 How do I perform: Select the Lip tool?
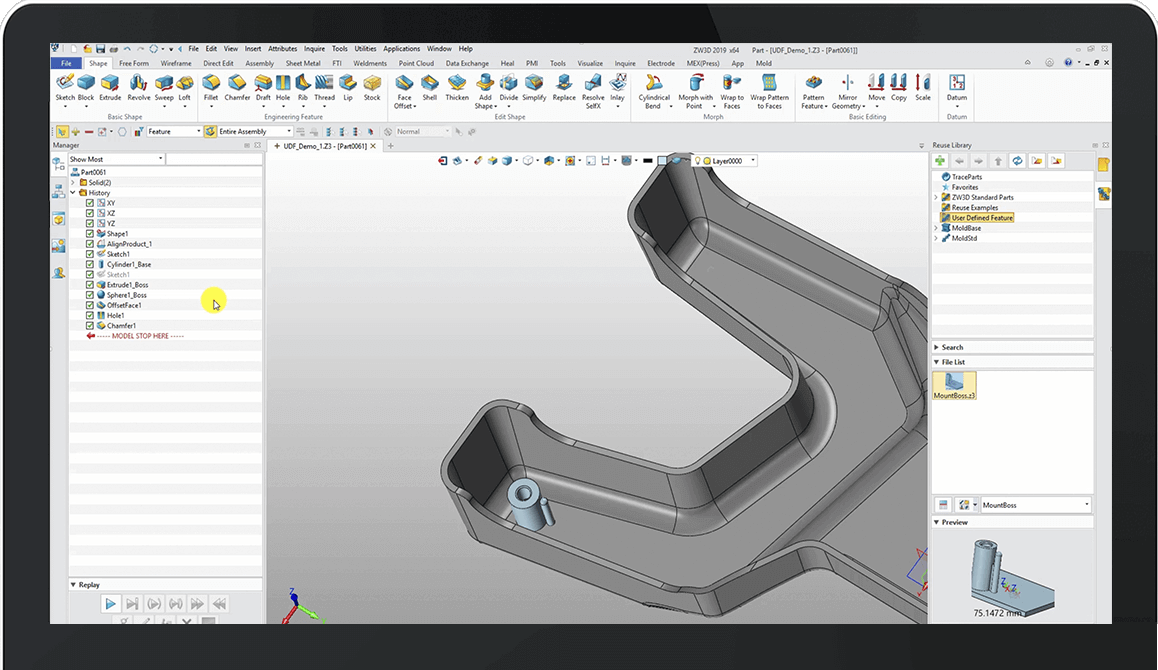[348, 88]
